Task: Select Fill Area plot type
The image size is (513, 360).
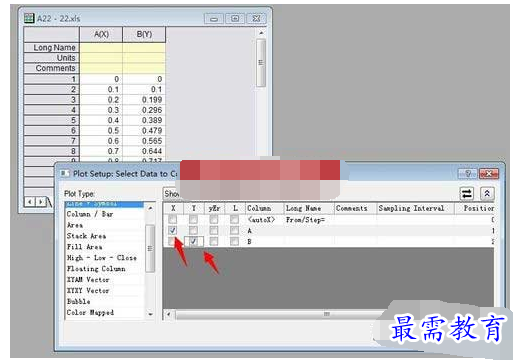Action: point(84,247)
